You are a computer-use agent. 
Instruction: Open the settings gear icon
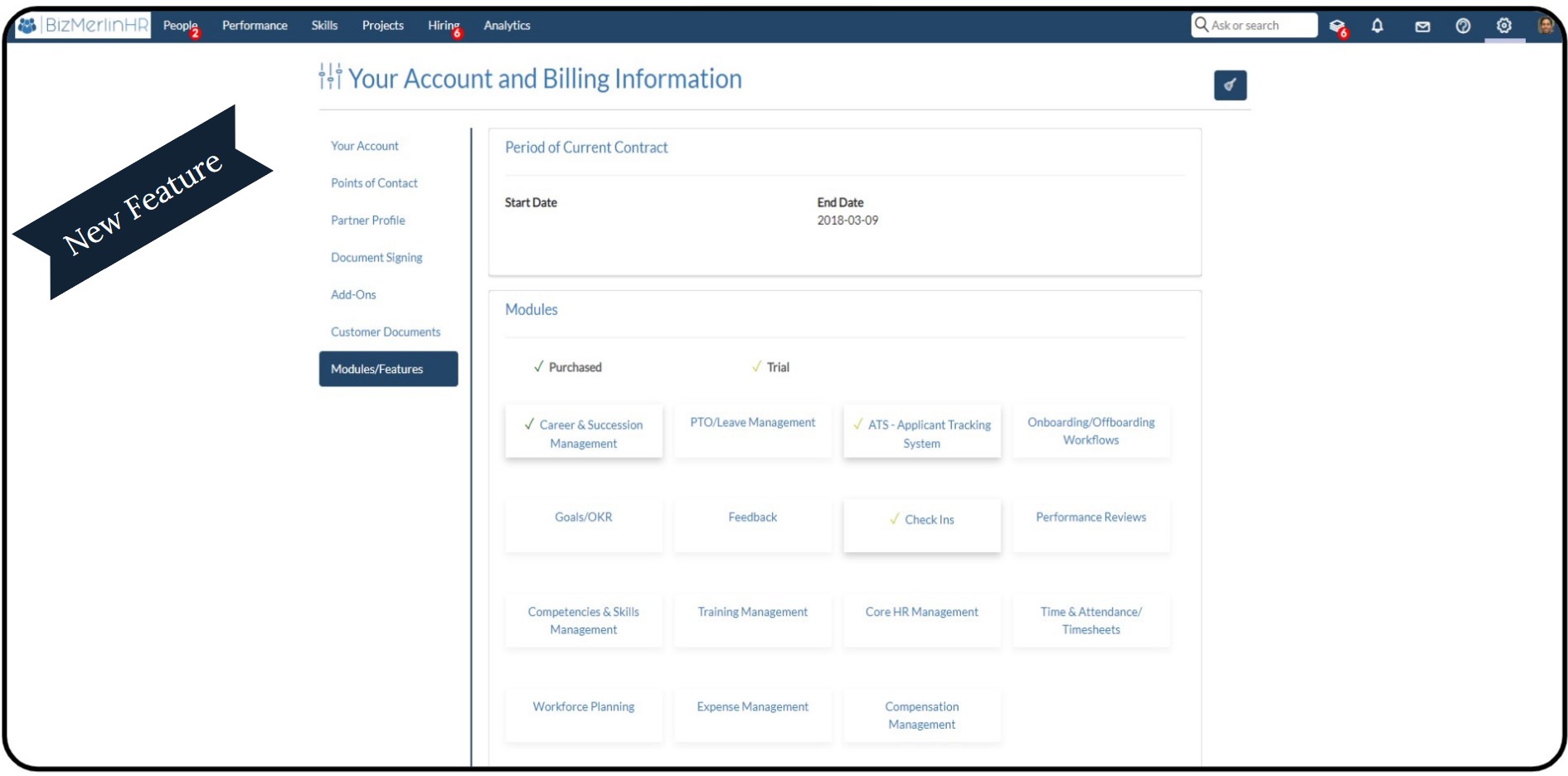click(x=1503, y=26)
